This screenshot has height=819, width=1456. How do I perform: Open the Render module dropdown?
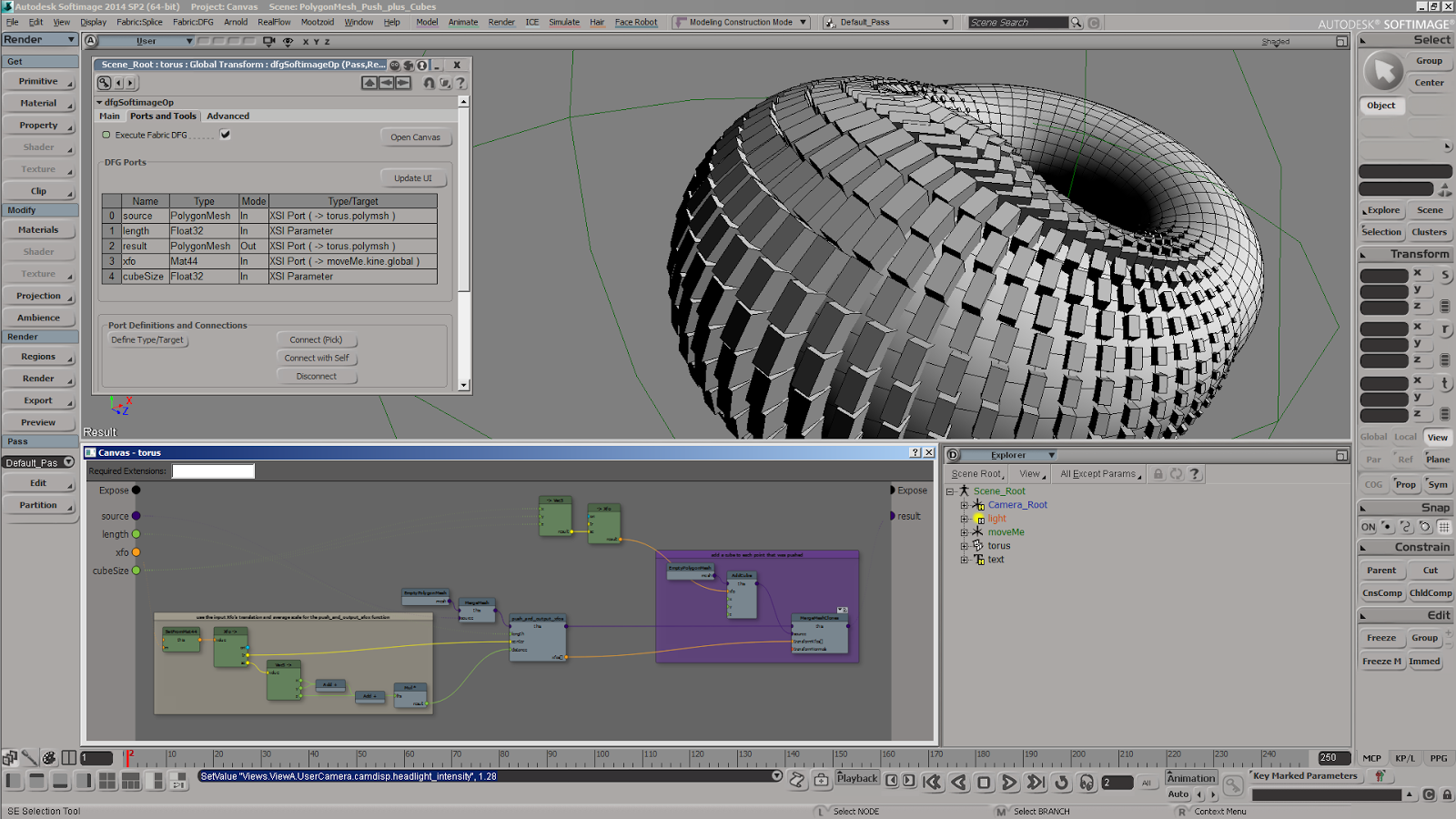coord(39,40)
